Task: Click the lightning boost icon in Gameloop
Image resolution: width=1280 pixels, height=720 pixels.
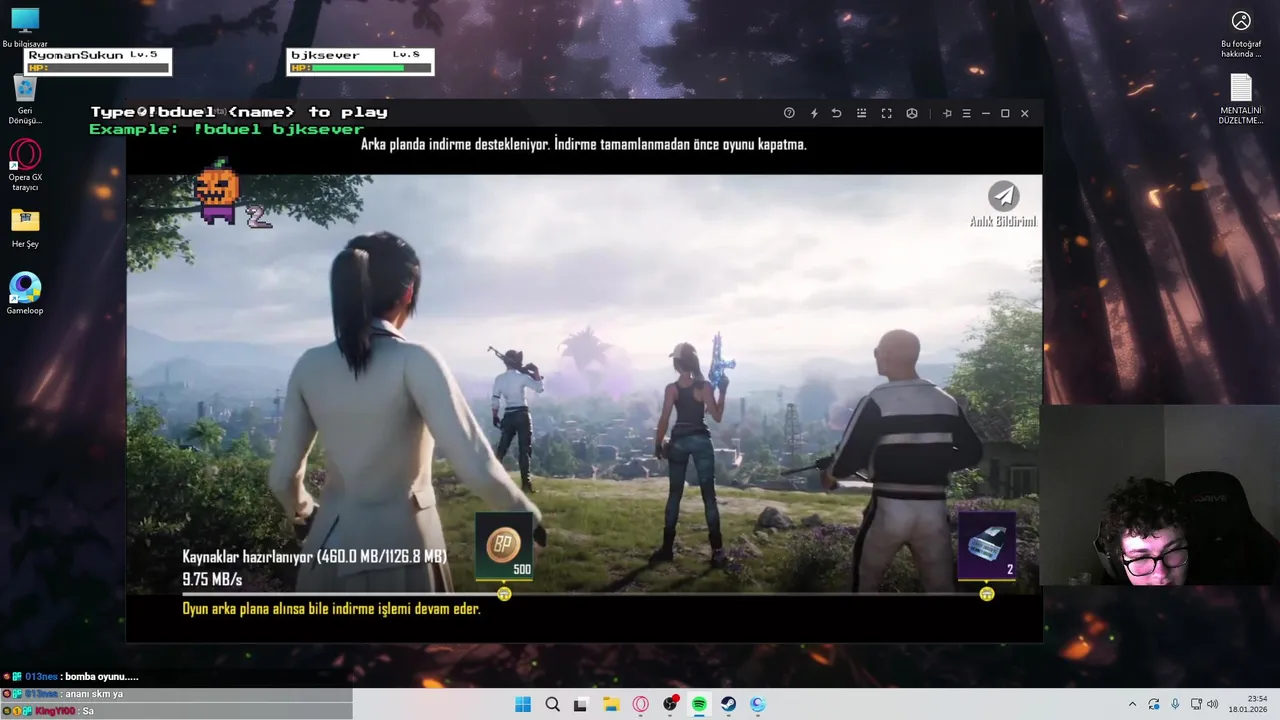Action: pos(814,113)
